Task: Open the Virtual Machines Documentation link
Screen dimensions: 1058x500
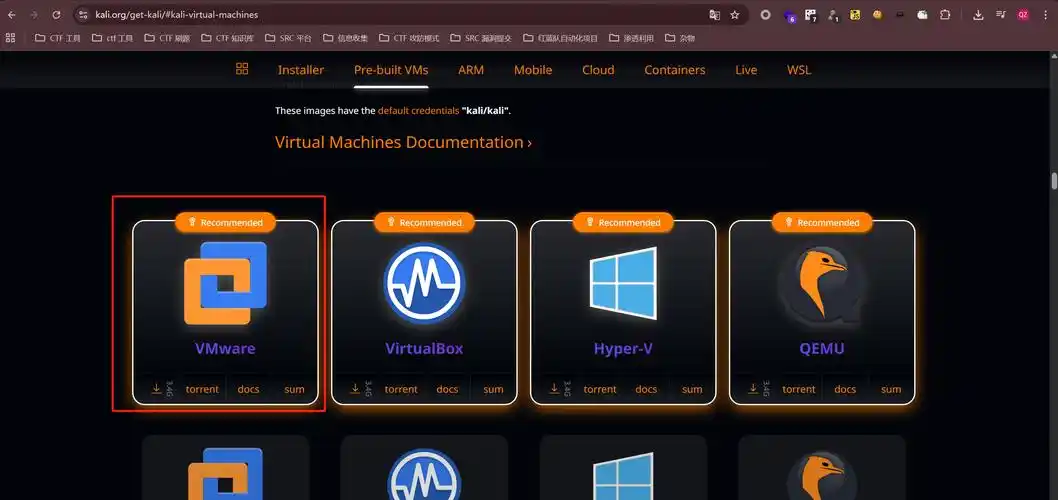Action: 403,142
